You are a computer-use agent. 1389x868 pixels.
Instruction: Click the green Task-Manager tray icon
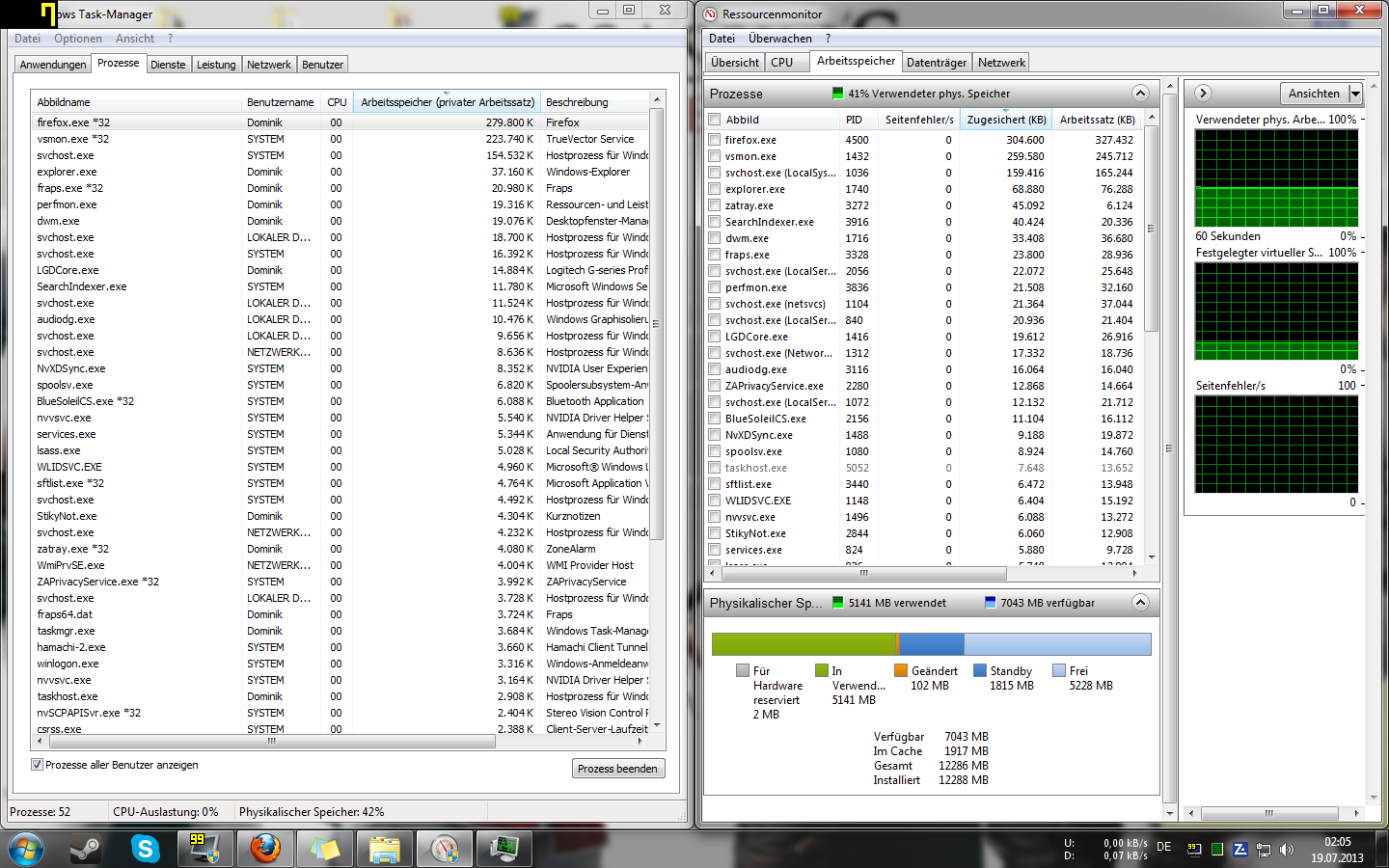click(x=1217, y=850)
